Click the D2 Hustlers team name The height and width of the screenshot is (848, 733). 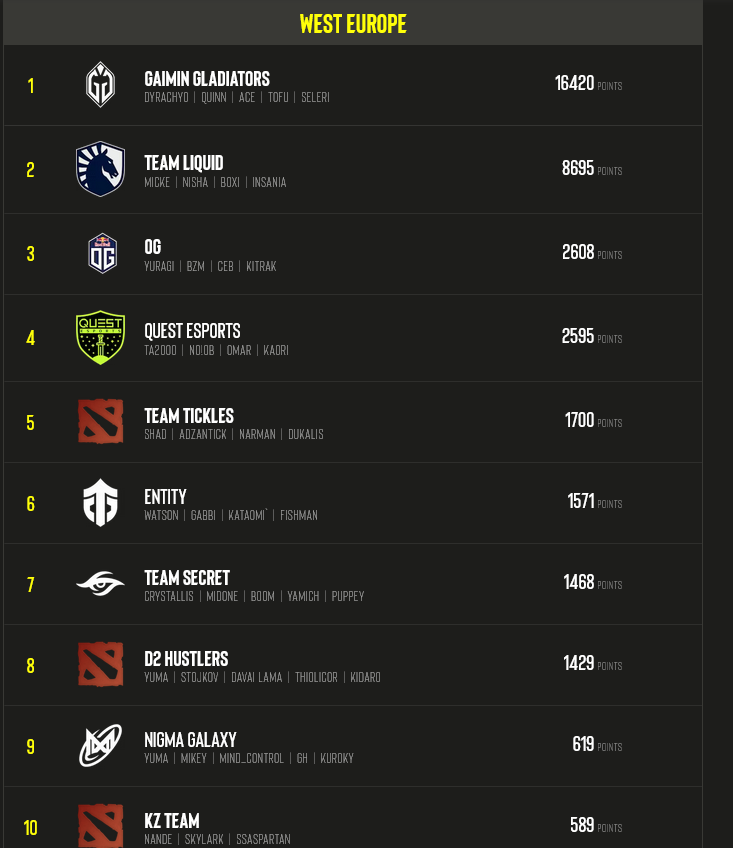(186, 658)
